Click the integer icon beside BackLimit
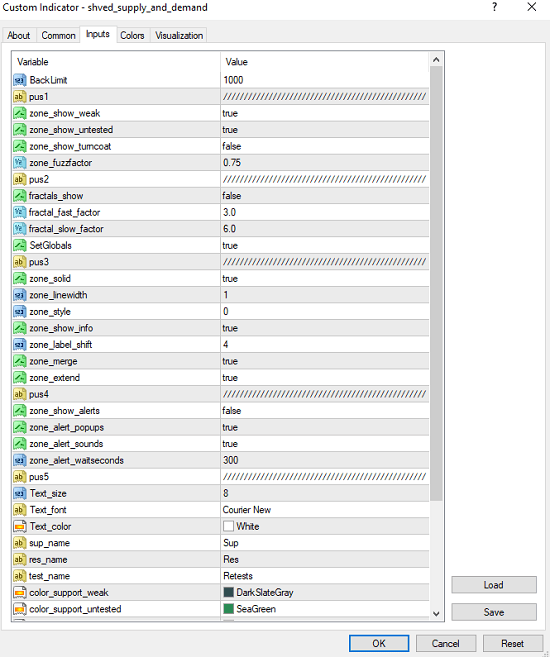Image resolution: width=550 pixels, height=657 pixels. pyautogui.click(x=19, y=80)
